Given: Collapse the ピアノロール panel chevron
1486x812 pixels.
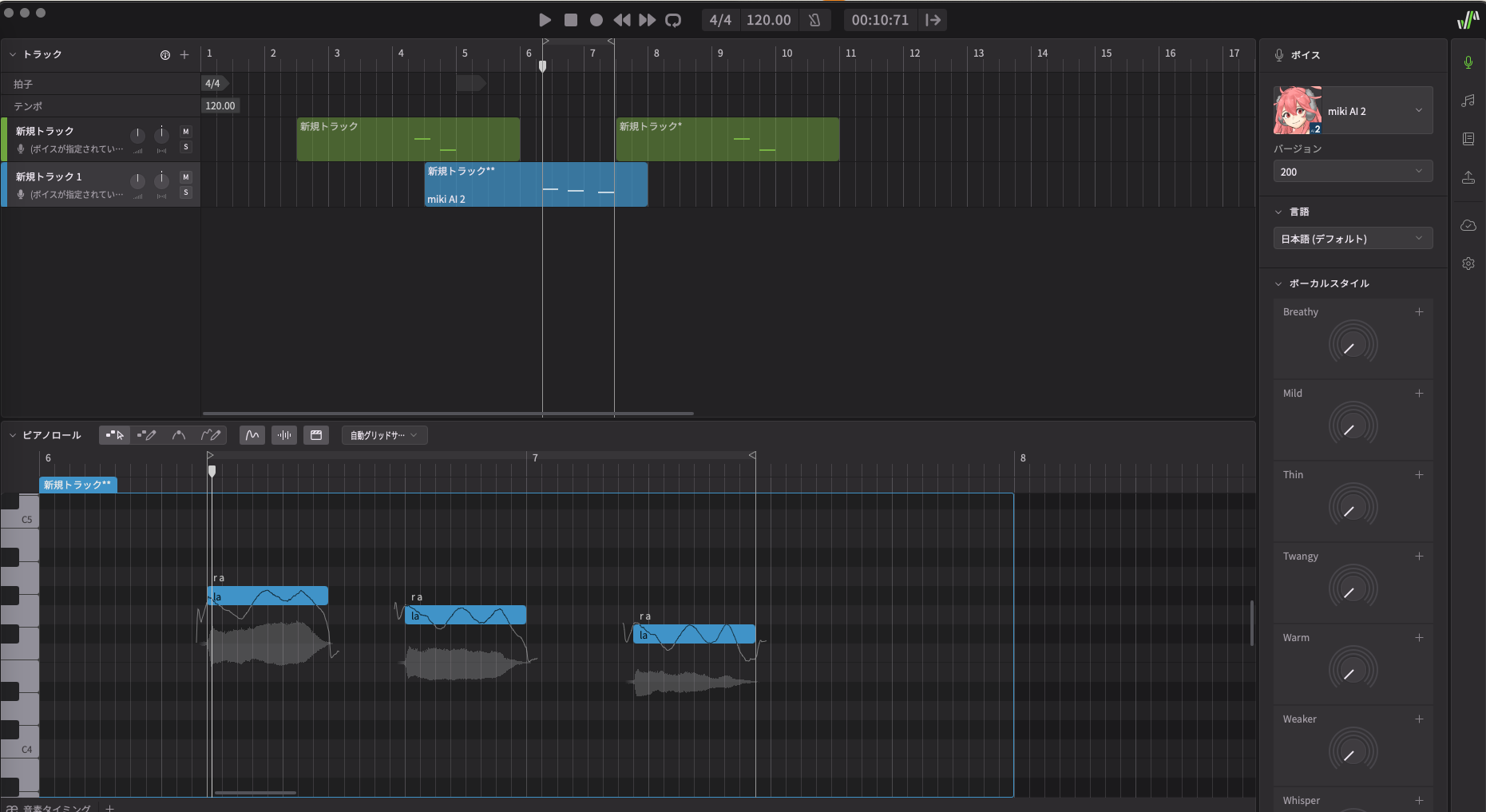Looking at the screenshot, I should point(13,435).
